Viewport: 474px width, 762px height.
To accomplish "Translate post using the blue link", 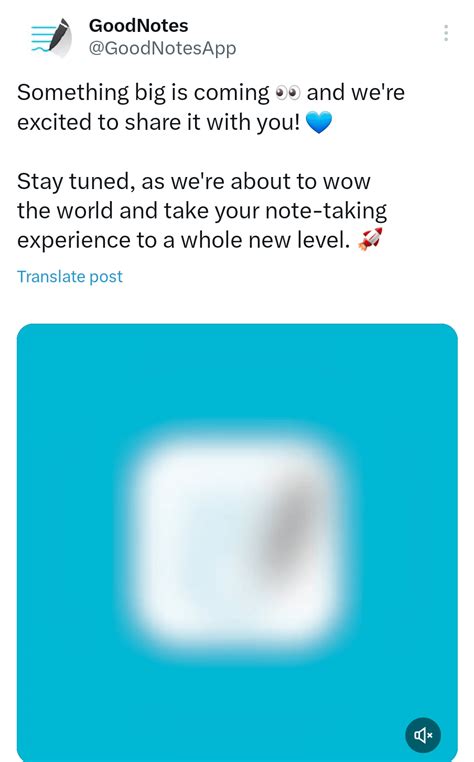I will click(x=70, y=277).
